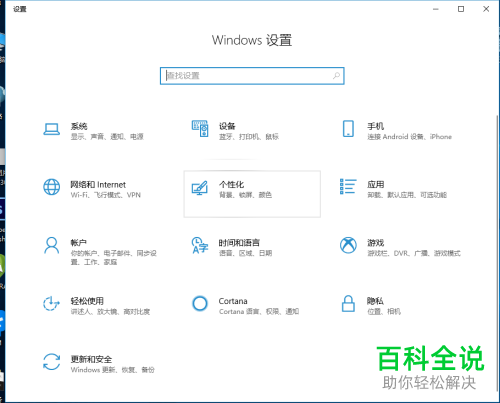Open the 轻松使用 settings label
The width and height of the screenshot is (500, 403).
[x=87, y=301]
